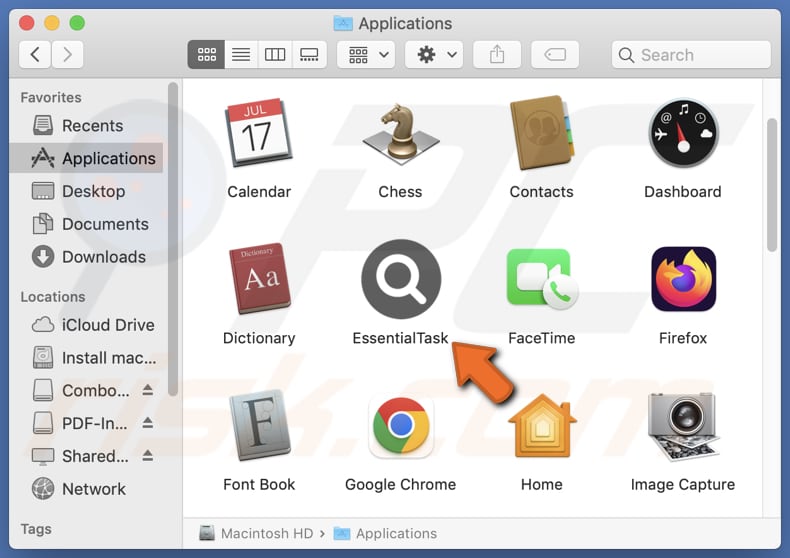
Task: Click the Google Chrome label text
Action: click(x=401, y=484)
